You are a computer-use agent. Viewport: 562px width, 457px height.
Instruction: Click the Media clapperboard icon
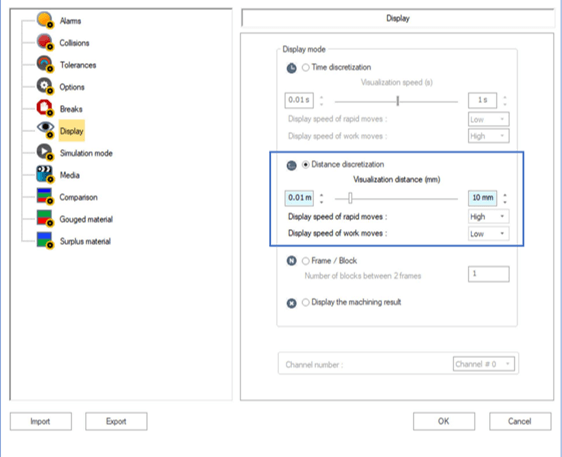click(x=45, y=175)
